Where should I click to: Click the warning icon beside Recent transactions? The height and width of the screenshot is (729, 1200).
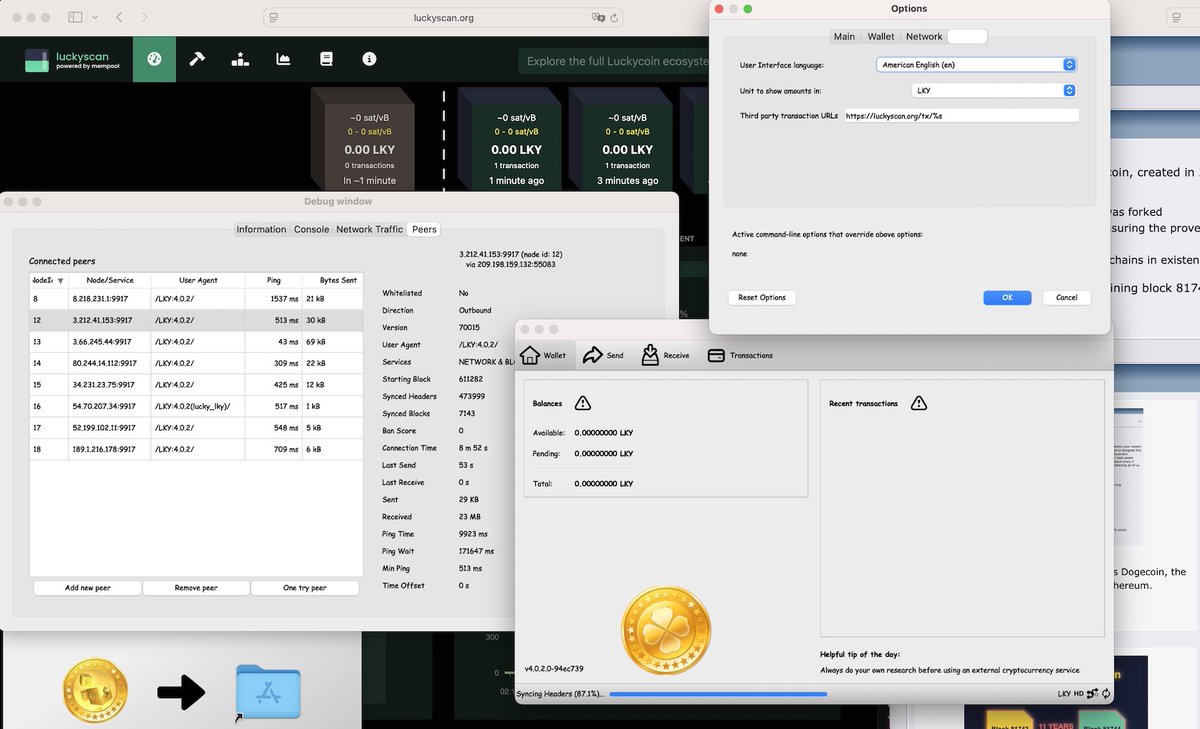point(919,403)
